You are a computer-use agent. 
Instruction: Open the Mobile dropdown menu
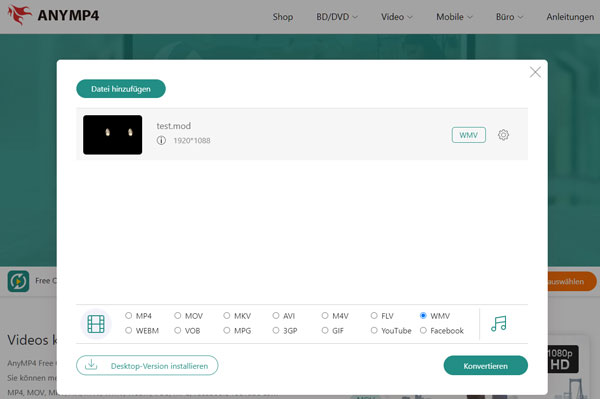pos(455,17)
